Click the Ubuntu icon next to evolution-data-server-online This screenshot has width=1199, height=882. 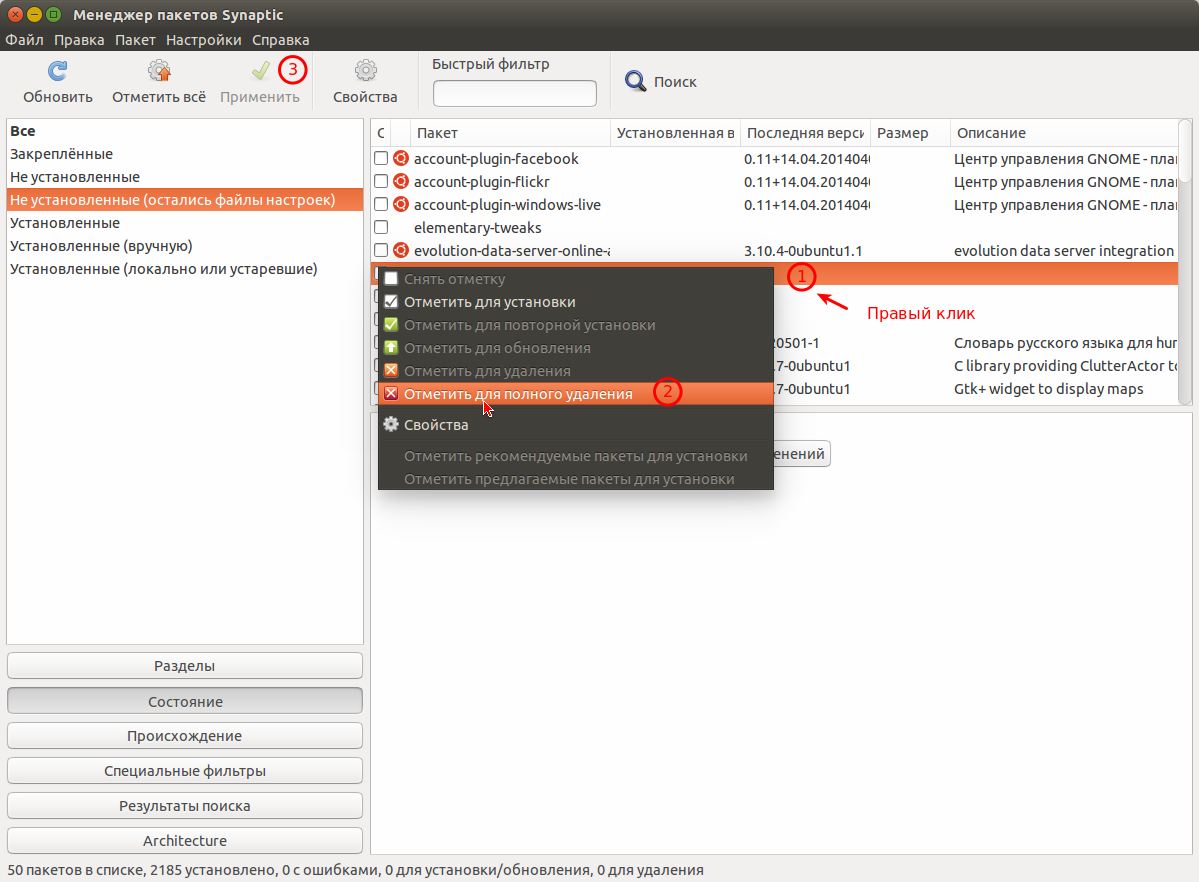[401, 250]
